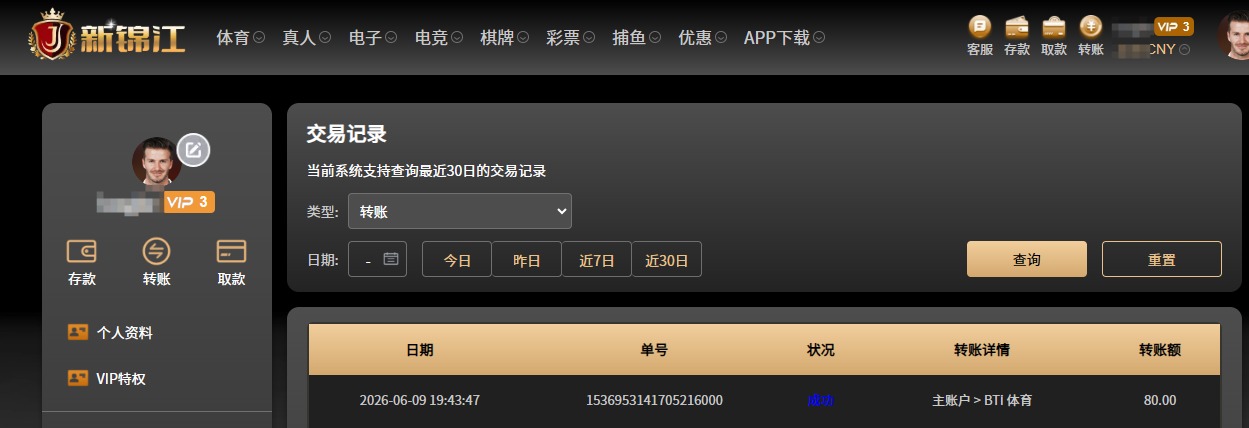The height and width of the screenshot is (428, 1249).
Task: Select the 近7日 date filter
Action: click(x=597, y=260)
